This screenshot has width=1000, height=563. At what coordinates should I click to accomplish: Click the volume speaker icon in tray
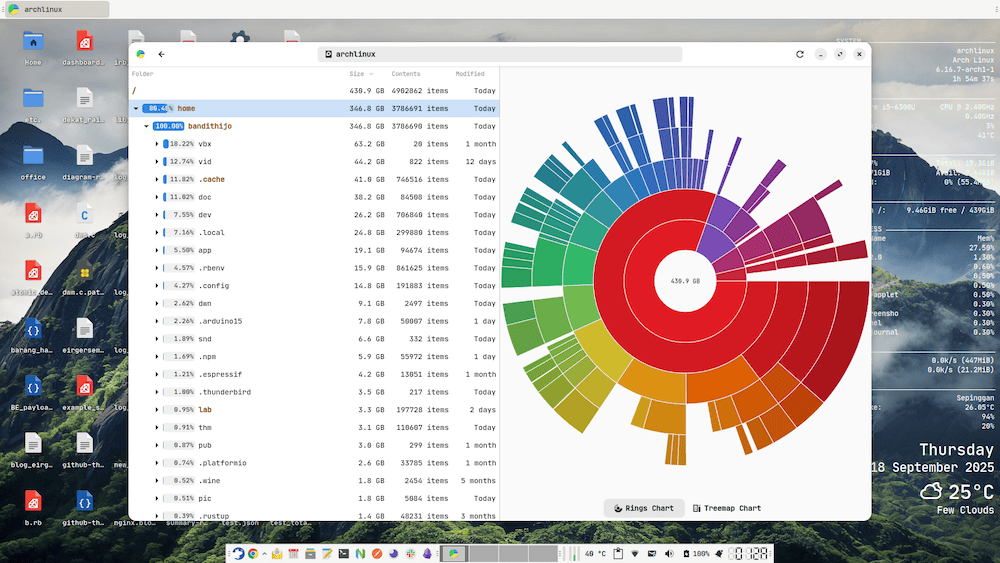[668, 553]
